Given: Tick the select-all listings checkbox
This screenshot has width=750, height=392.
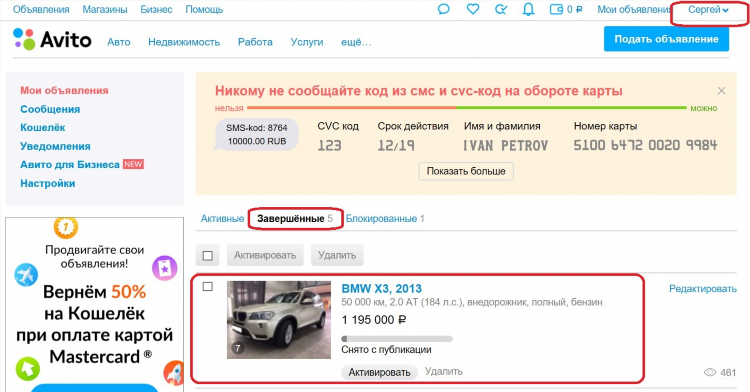Looking at the screenshot, I should click(208, 256).
